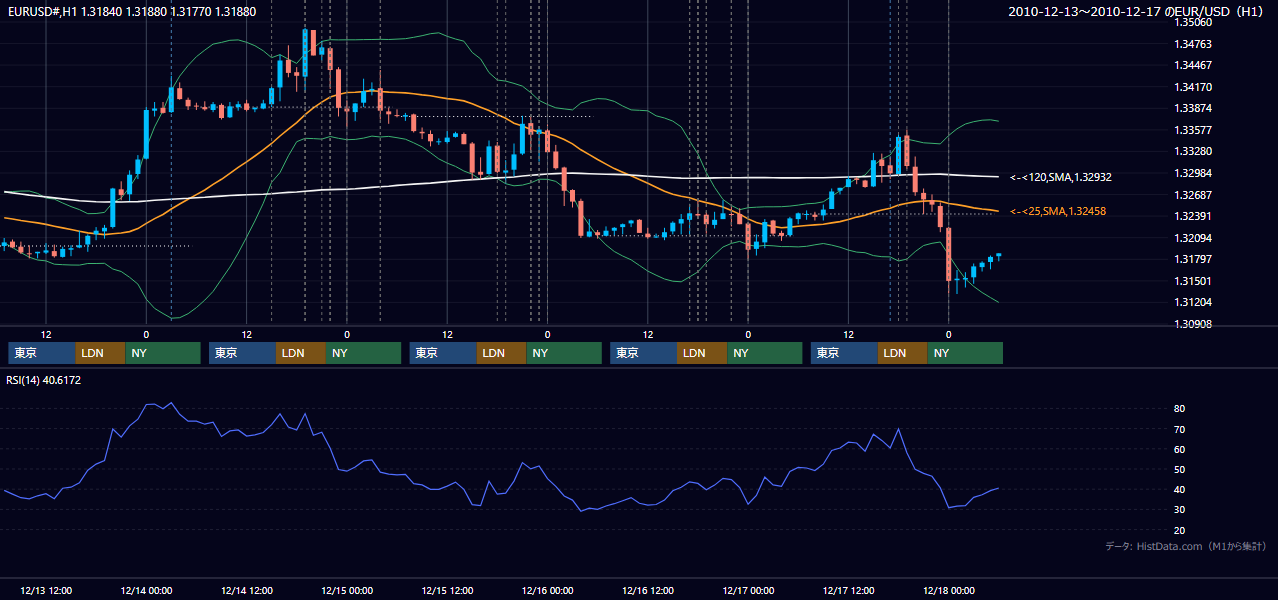This screenshot has height=600, width=1278.
Task: Click price axis value 1.33874
Action: [x=1193, y=108]
